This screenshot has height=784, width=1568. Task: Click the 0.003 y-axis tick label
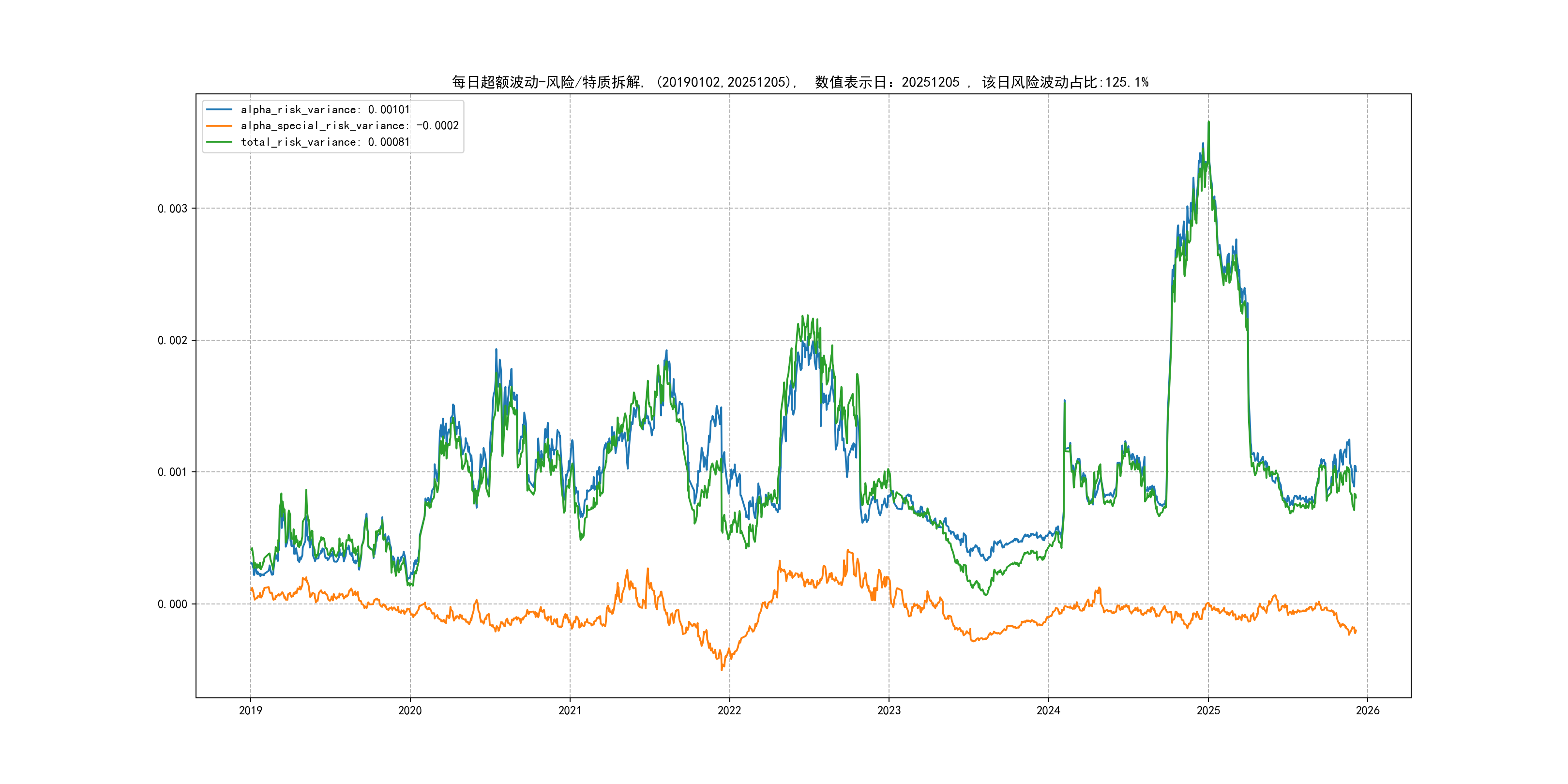pos(172,209)
